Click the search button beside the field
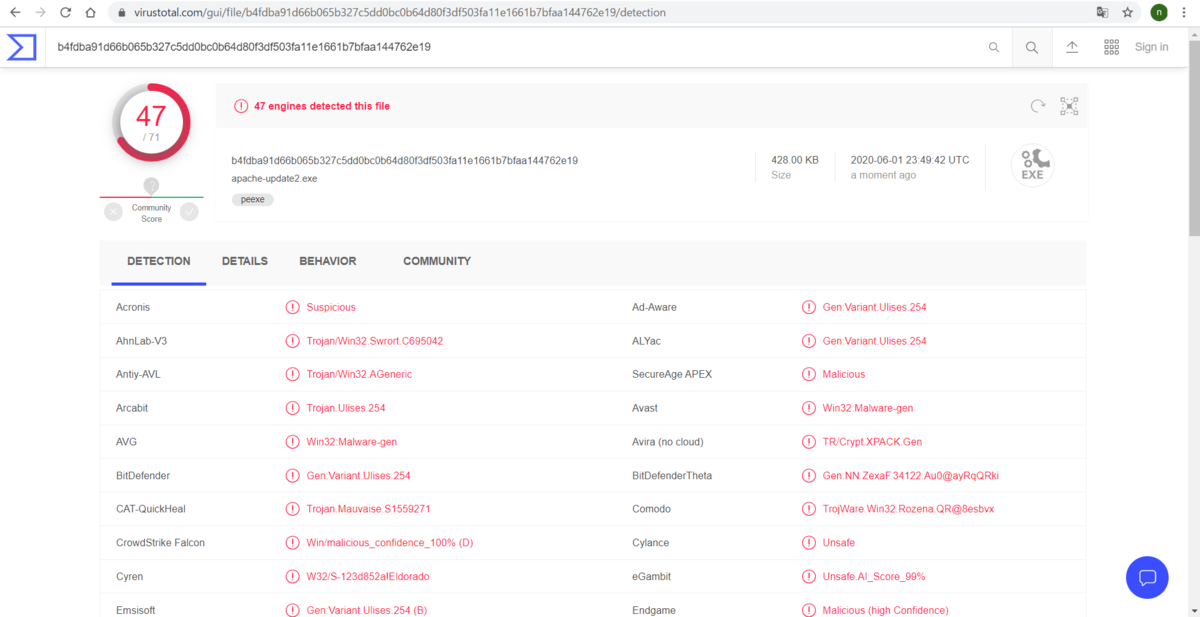Image resolution: width=1200 pixels, height=617 pixels. point(1032,47)
